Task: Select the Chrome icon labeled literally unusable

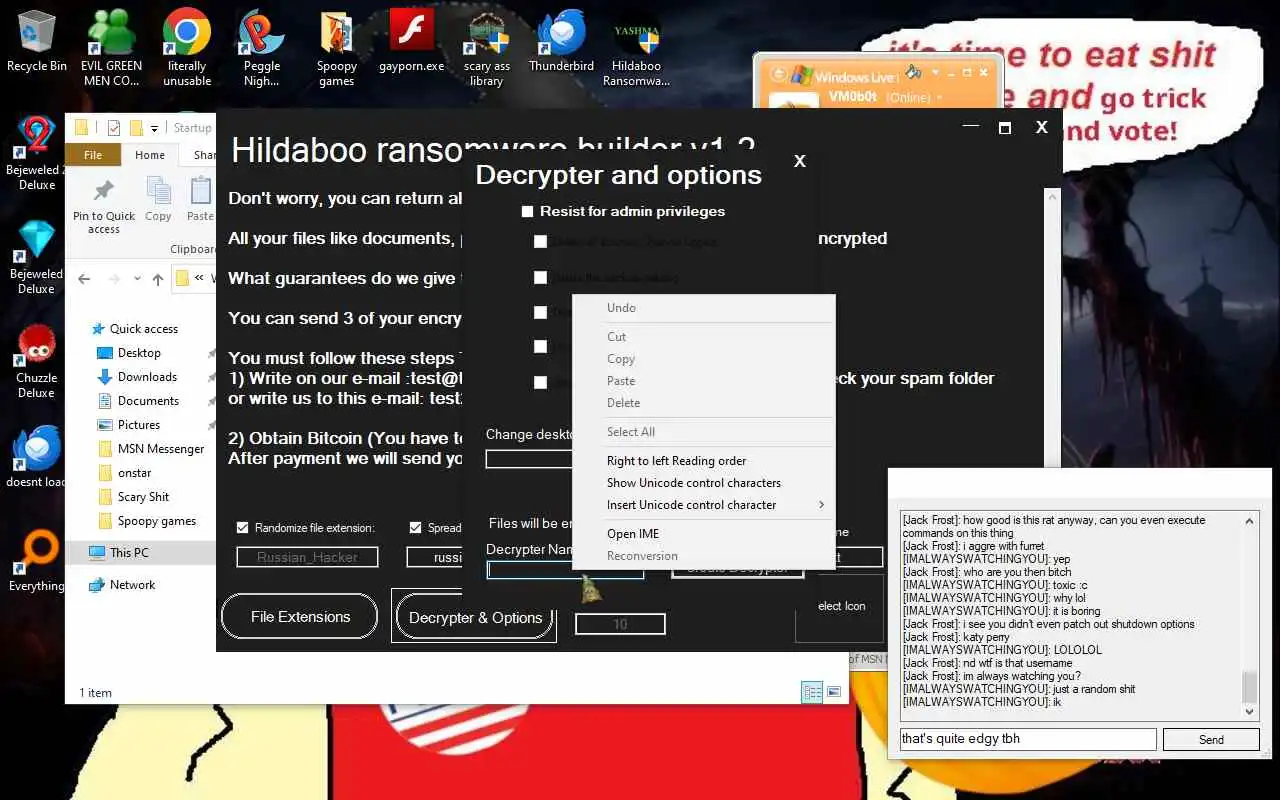Action: (187, 47)
